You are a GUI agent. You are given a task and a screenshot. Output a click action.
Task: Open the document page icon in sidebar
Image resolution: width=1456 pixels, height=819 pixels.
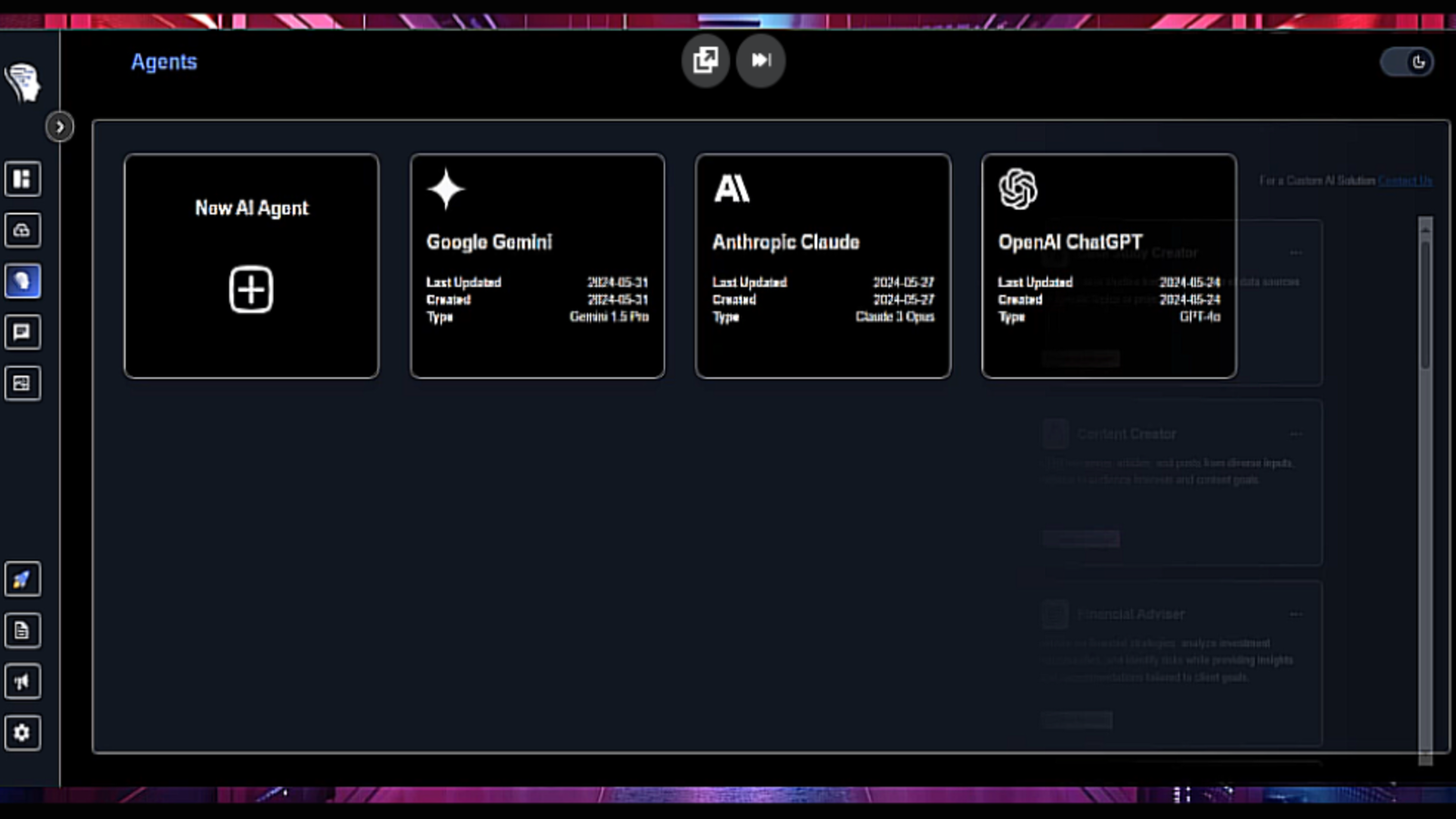22,631
